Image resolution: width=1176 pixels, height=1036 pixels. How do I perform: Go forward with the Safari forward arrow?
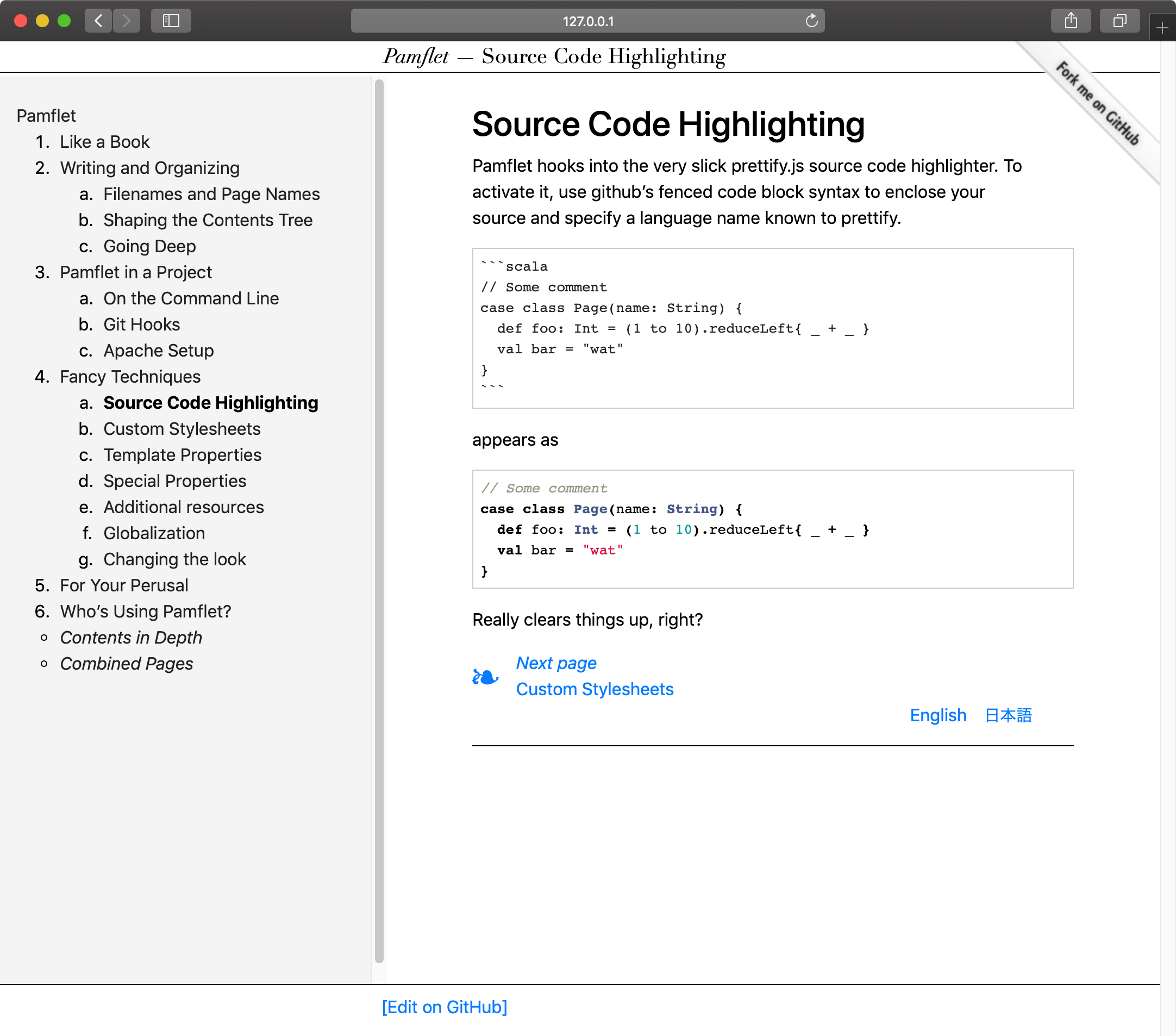click(x=127, y=21)
